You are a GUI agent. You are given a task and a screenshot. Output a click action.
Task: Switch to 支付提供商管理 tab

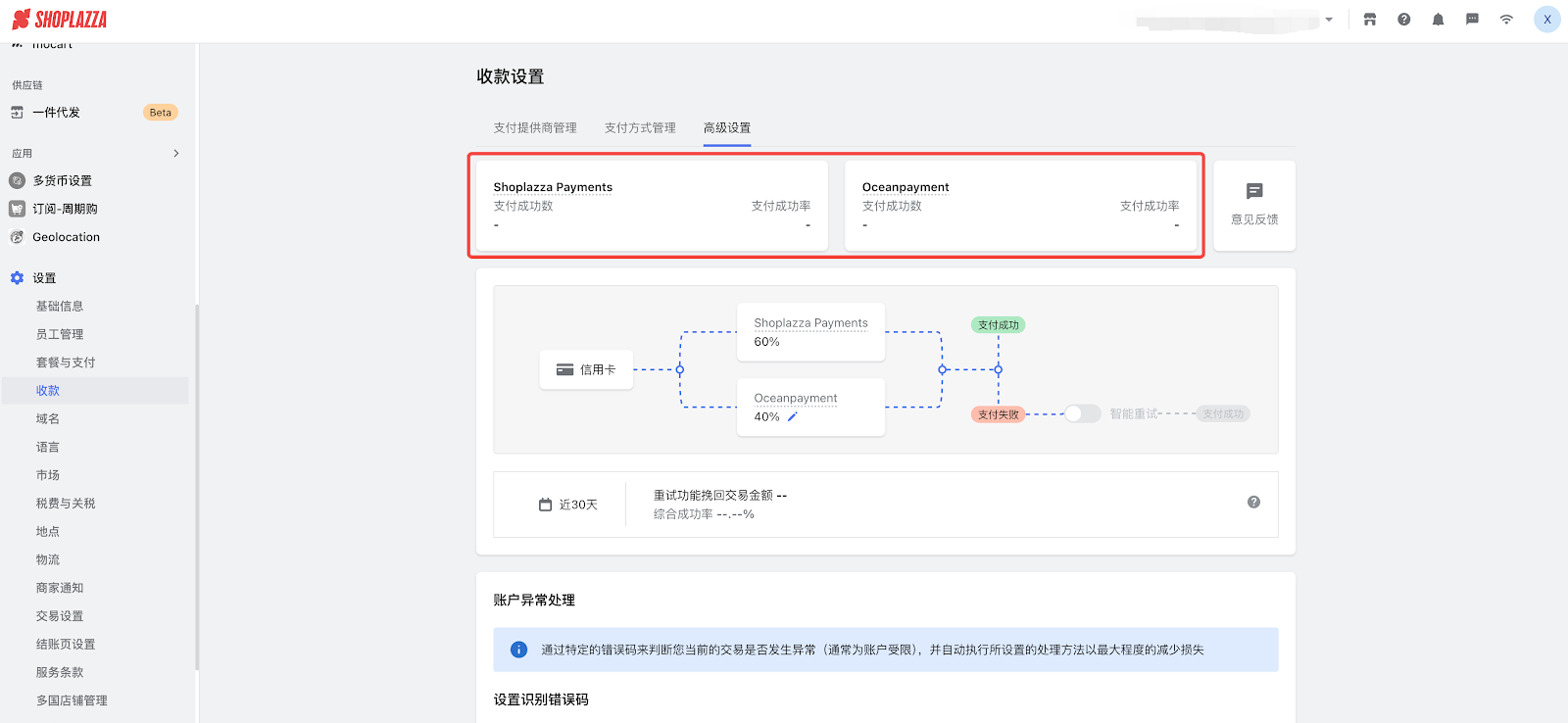tap(535, 128)
